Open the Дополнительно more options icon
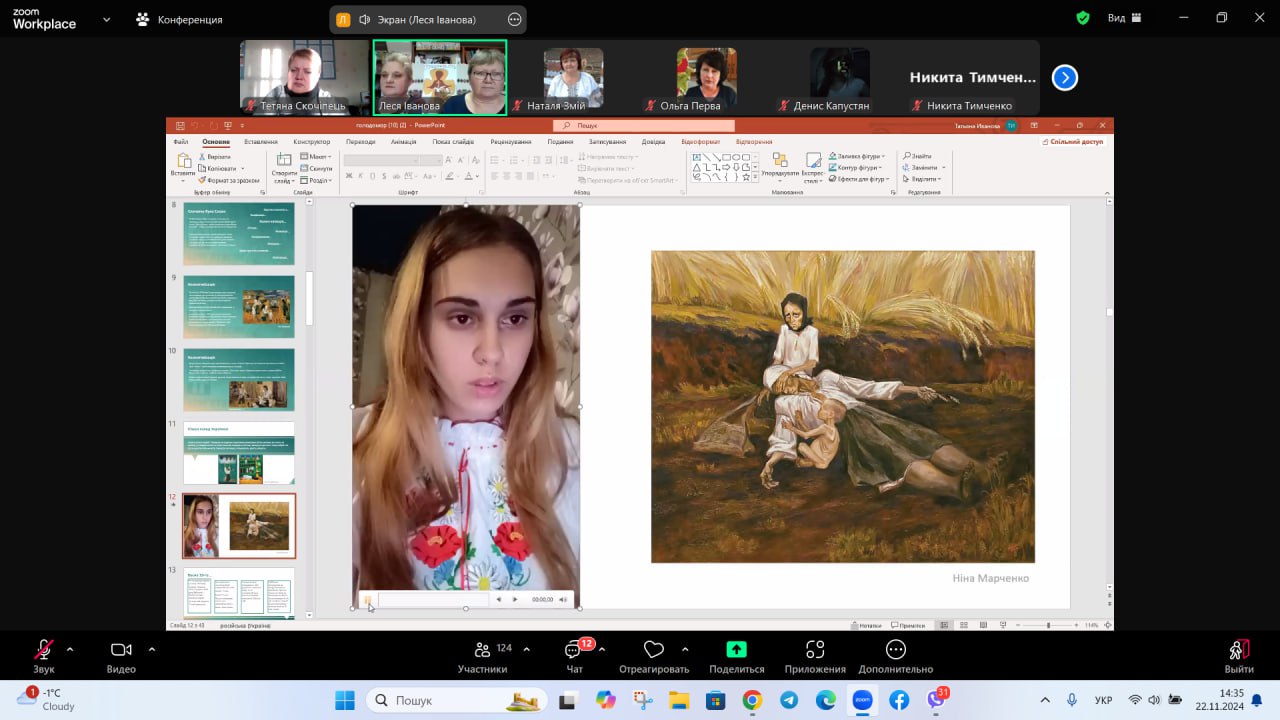The height and width of the screenshot is (720, 1280). pos(896,650)
